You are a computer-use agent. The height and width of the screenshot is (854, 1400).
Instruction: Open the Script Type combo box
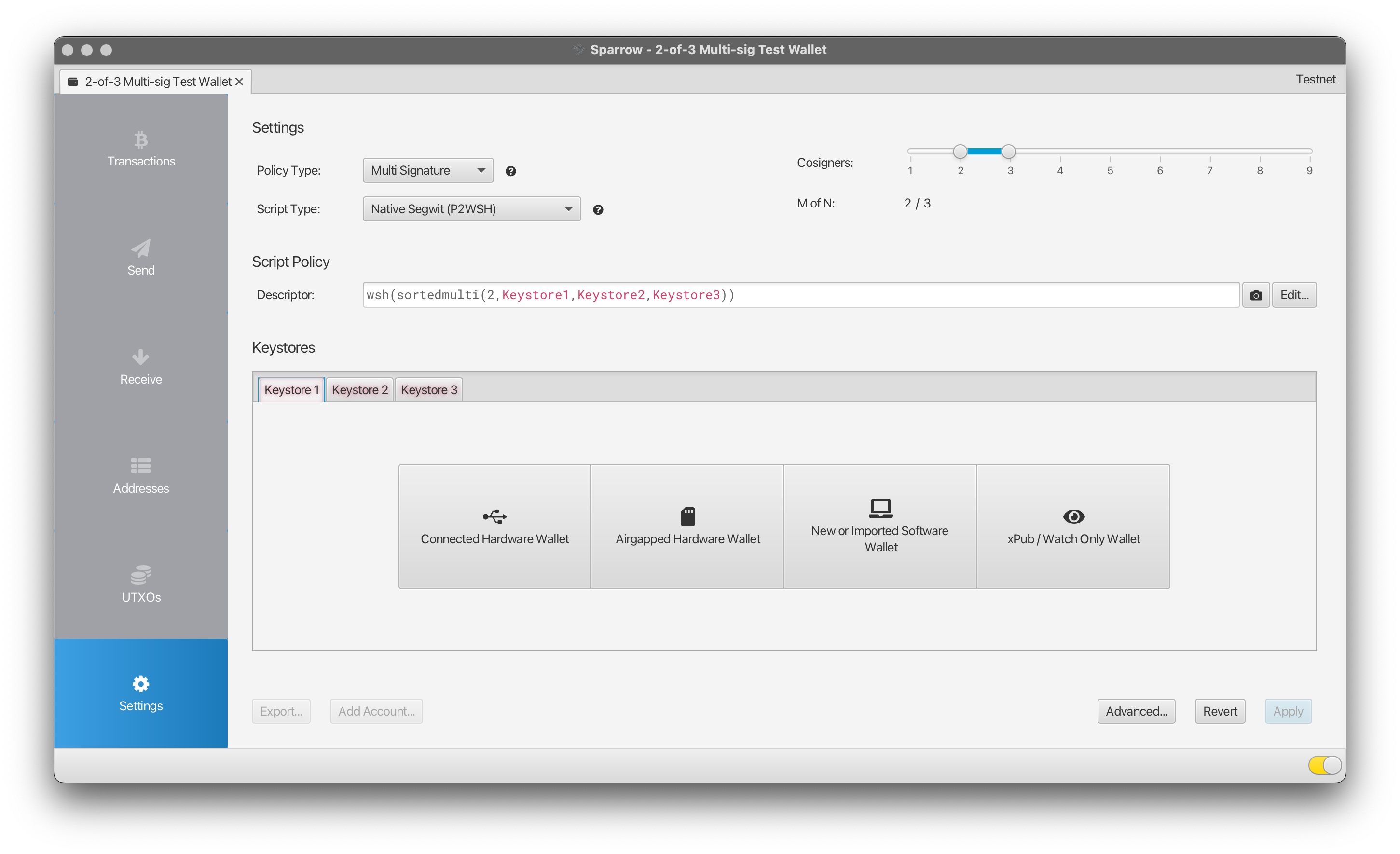click(x=472, y=209)
